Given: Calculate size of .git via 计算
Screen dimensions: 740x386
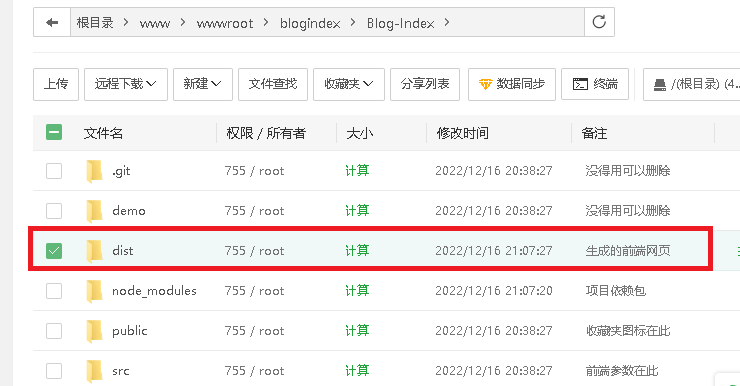Looking at the screenshot, I should click(357, 171).
